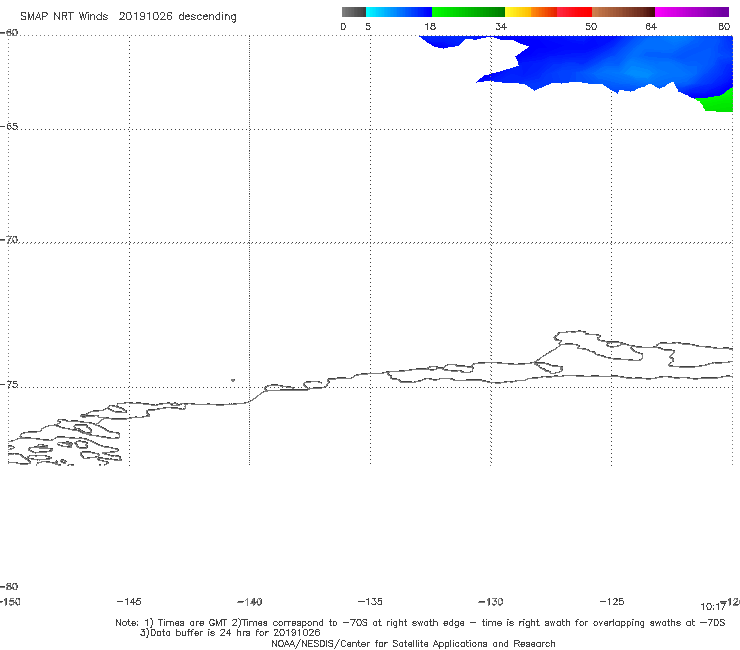Click the brown segment of the colorbar
Screen dimensions: 740x650
623,12
